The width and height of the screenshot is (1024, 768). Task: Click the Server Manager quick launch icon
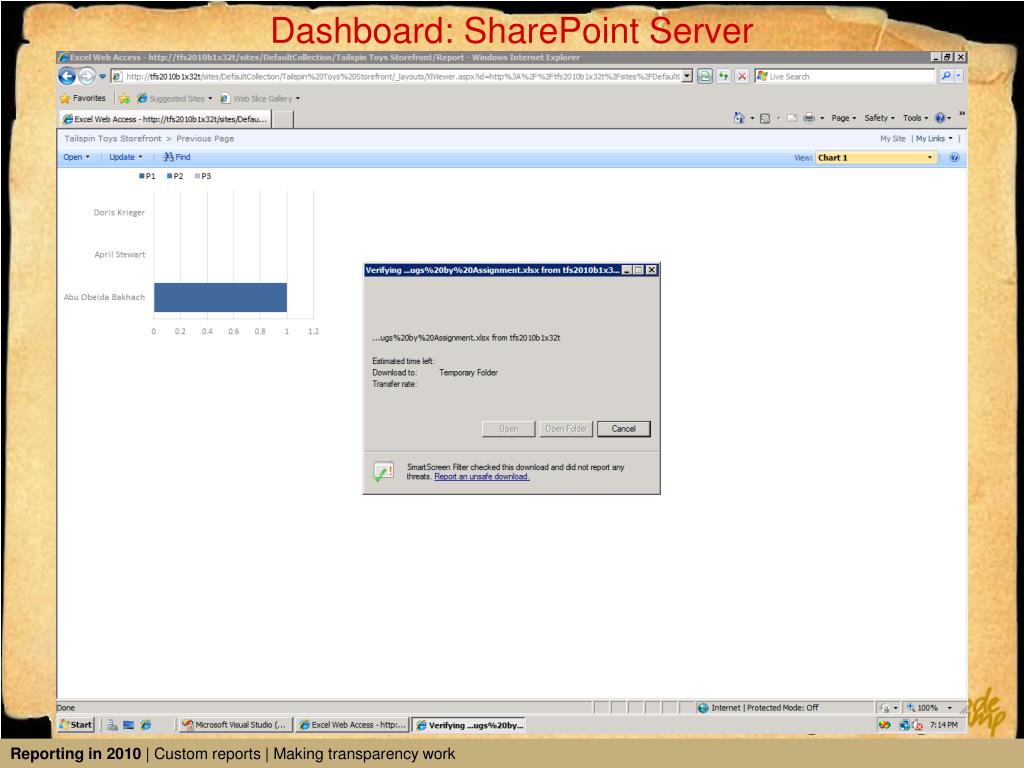pos(112,725)
